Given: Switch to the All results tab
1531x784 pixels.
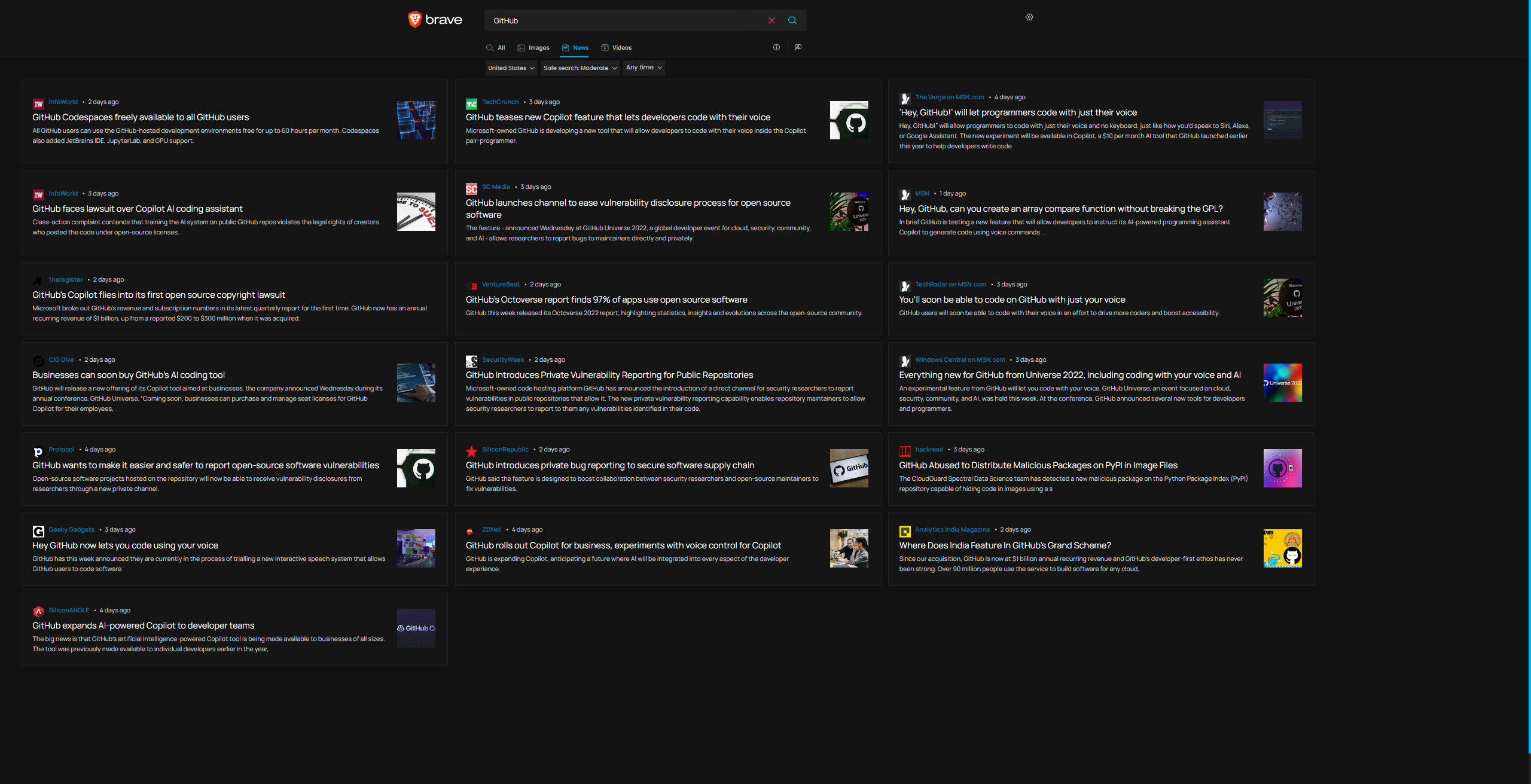Looking at the screenshot, I should (x=496, y=48).
